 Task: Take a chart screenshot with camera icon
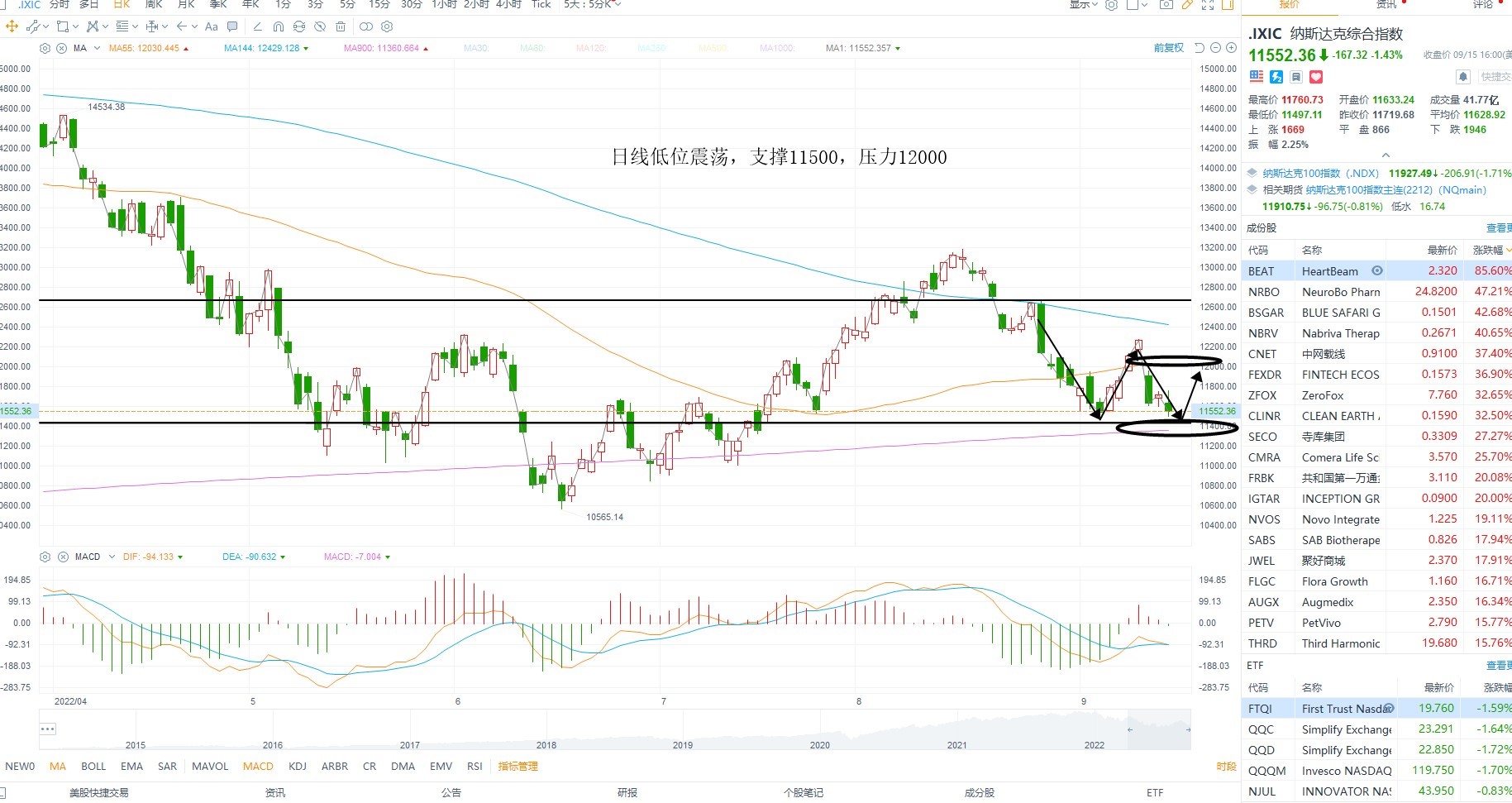(1166, 5)
